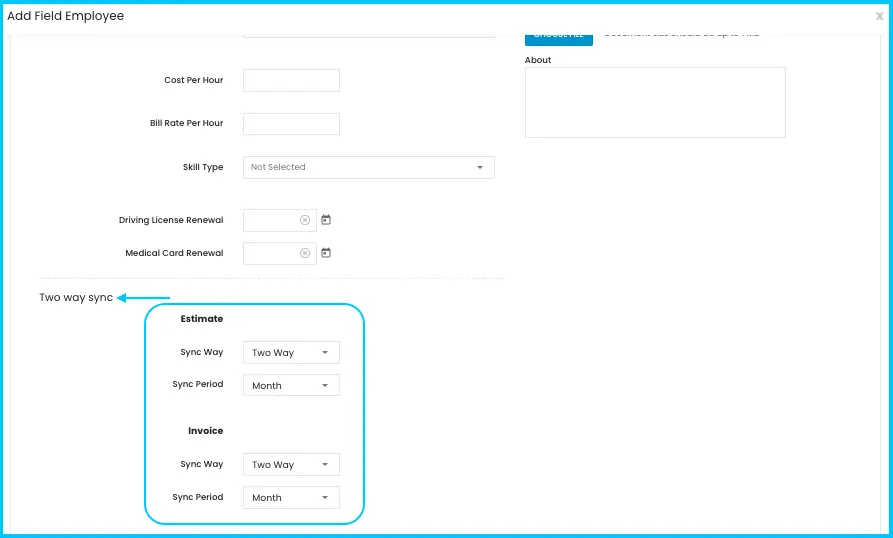Click the Invoice section label
The height and width of the screenshot is (538, 893).
pos(206,431)
